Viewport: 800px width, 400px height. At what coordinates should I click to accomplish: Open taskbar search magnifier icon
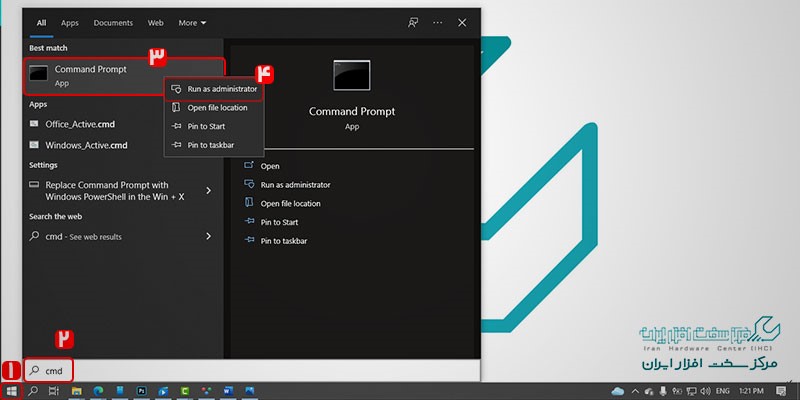point(33,391)
